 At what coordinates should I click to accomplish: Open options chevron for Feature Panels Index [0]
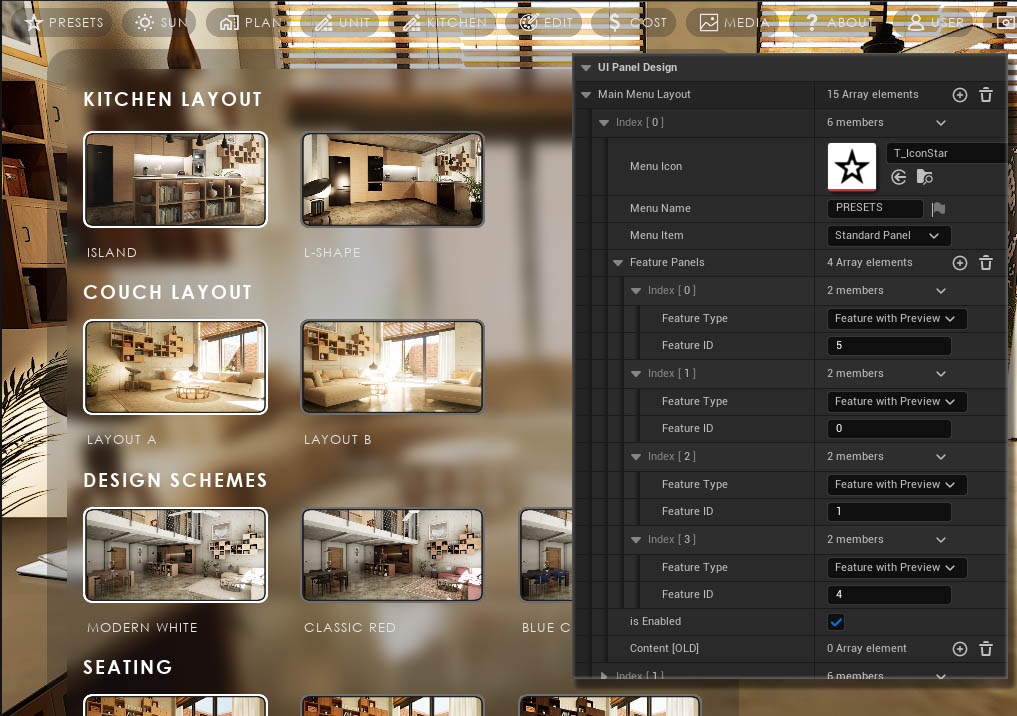[941, 291]
